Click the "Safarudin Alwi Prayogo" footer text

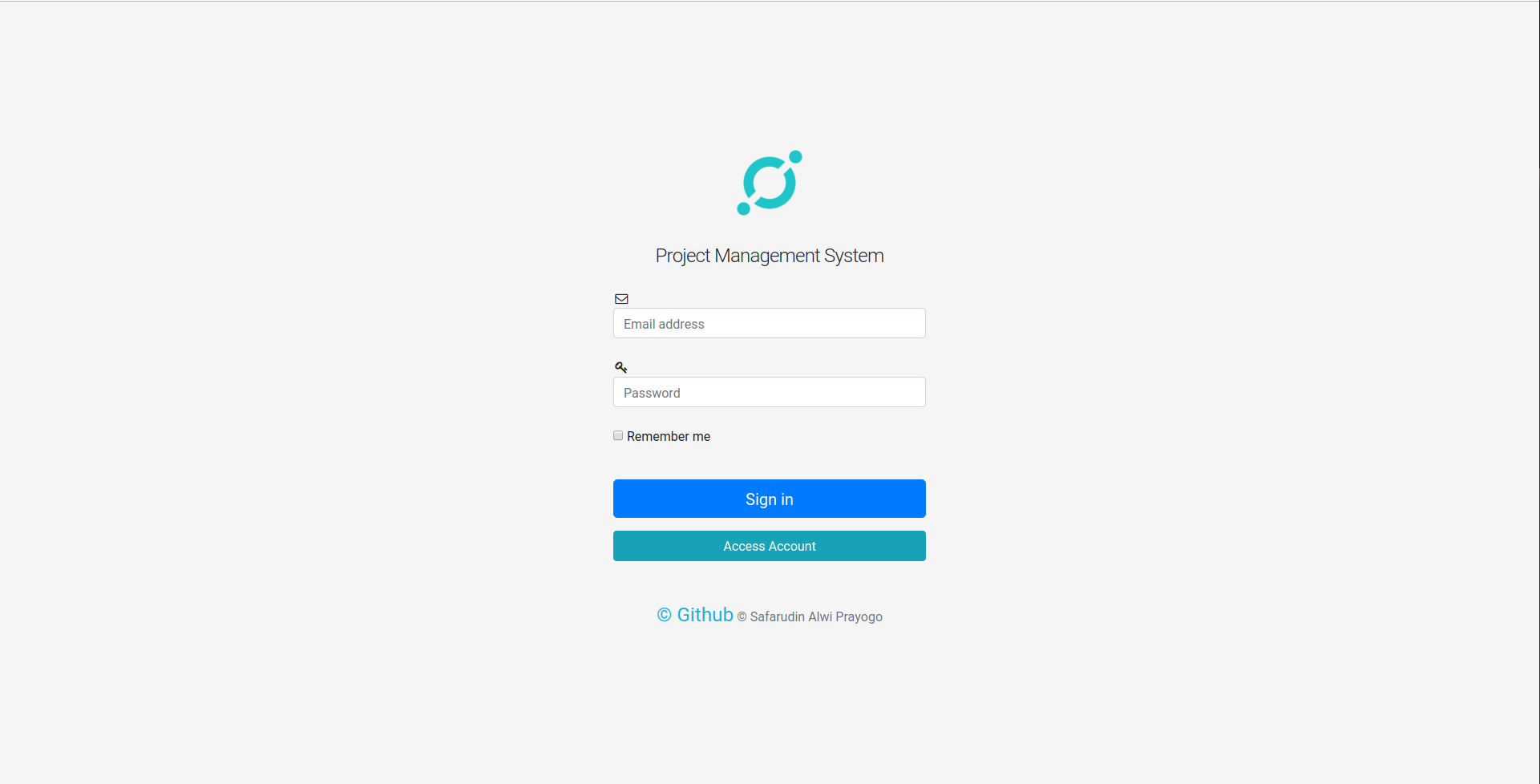coord(816,616)
